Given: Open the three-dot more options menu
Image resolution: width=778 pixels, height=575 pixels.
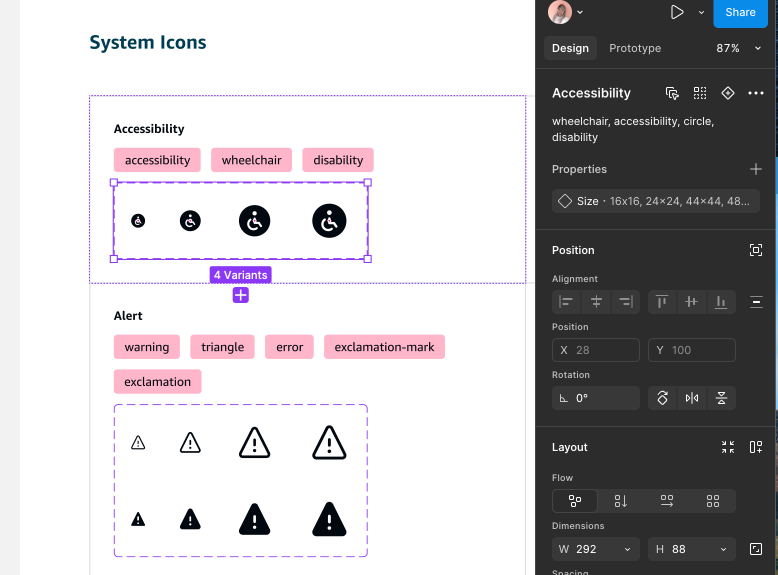Looking at the screenshot, I should coord(755,93).
